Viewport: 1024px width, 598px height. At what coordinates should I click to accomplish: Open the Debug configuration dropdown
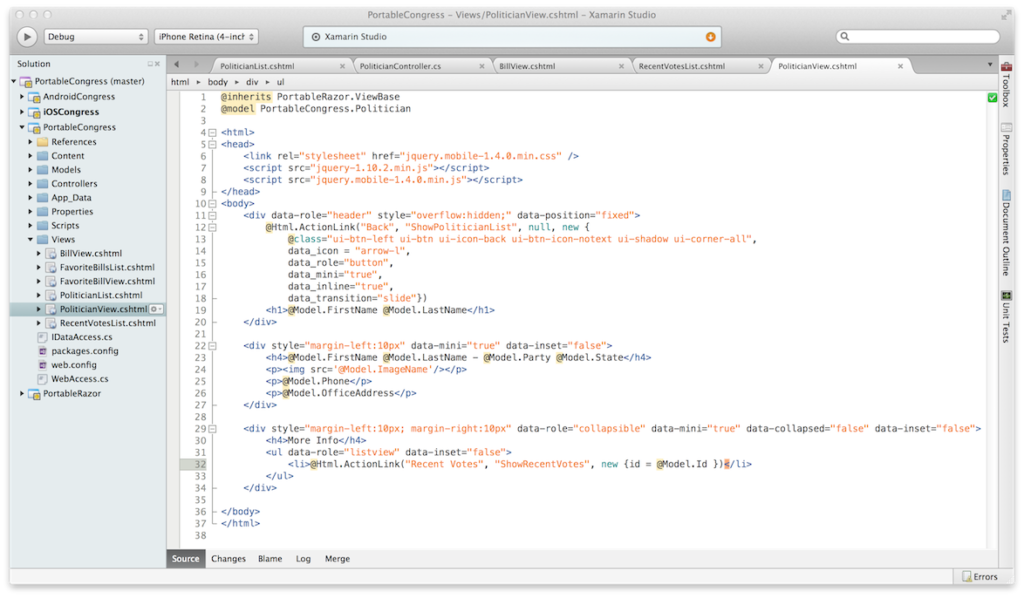pos(96,37)
